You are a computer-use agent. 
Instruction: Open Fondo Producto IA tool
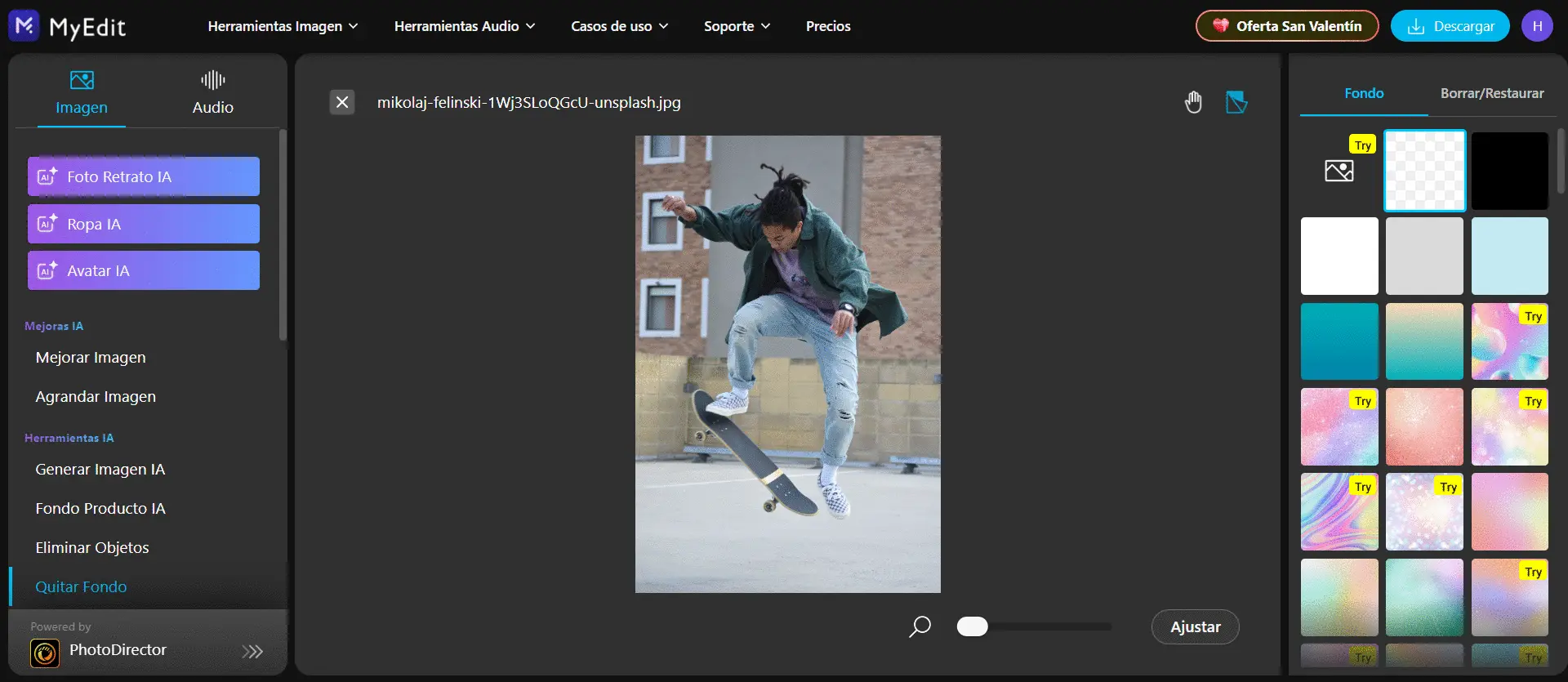point(100,508)
